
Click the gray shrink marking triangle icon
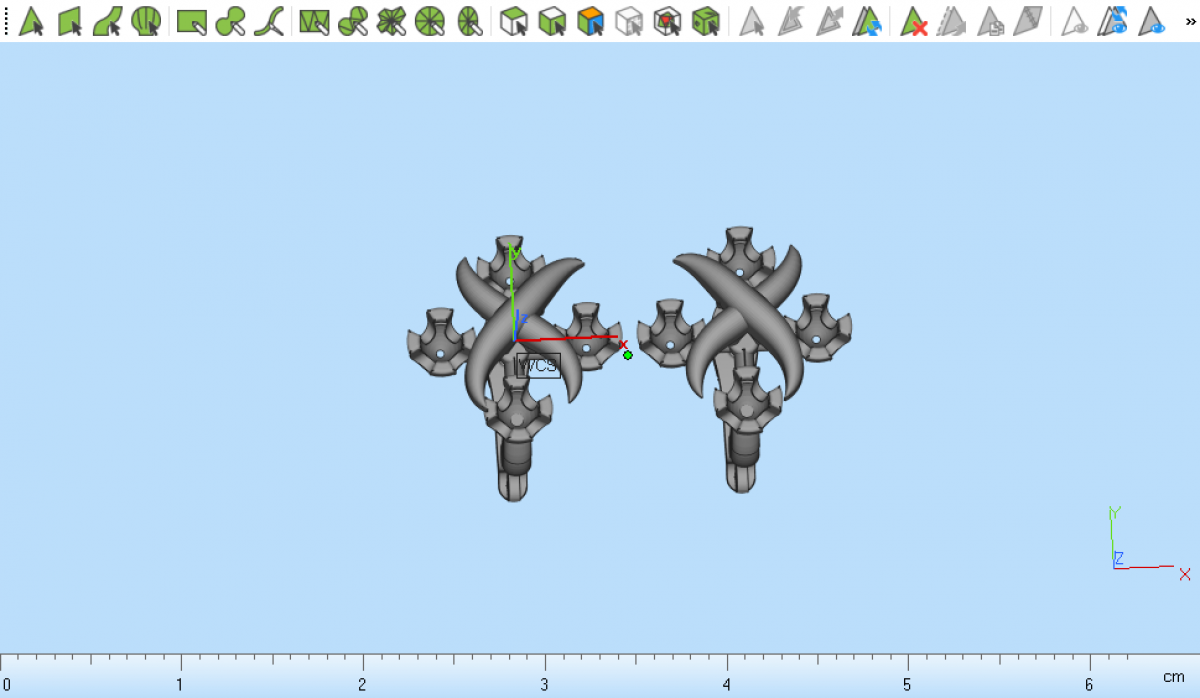click(791, 20)
